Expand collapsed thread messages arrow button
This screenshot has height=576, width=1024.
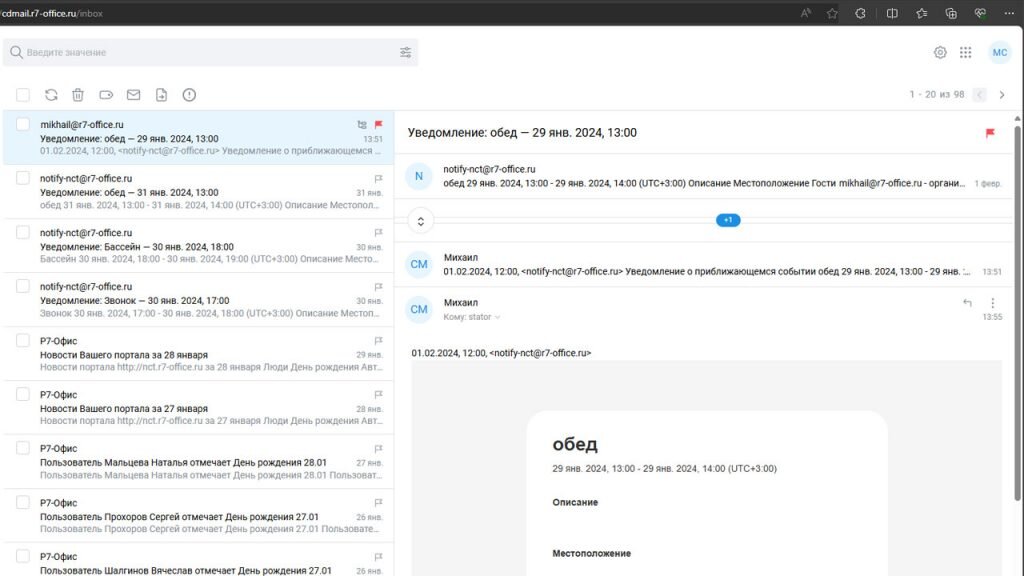pos(421,221)
